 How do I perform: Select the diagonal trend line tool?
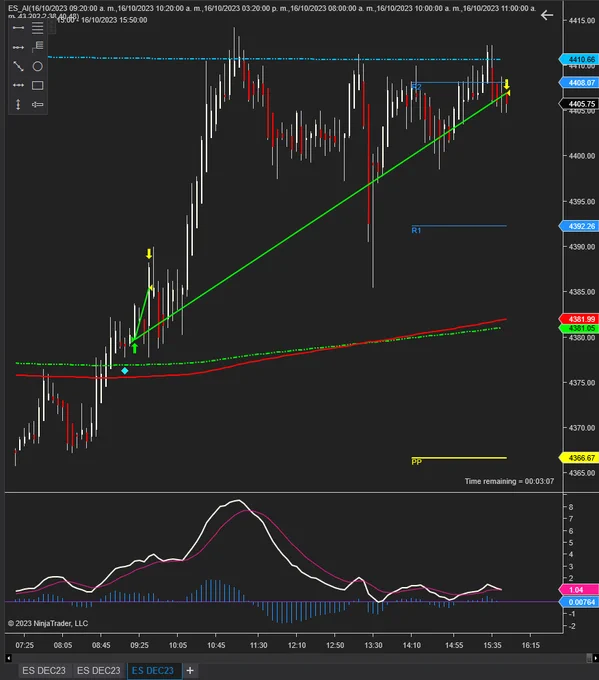(18, 66)
